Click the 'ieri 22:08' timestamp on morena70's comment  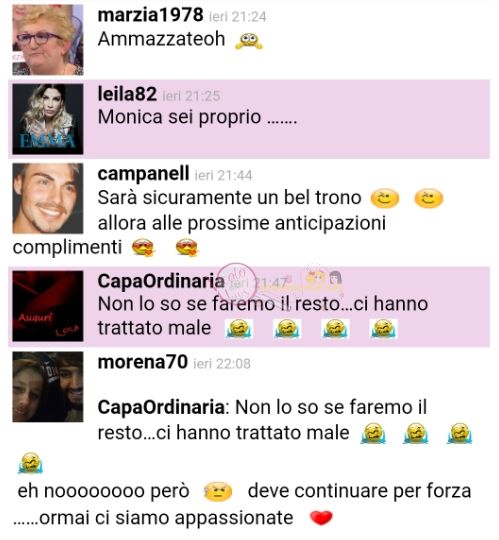222,364
